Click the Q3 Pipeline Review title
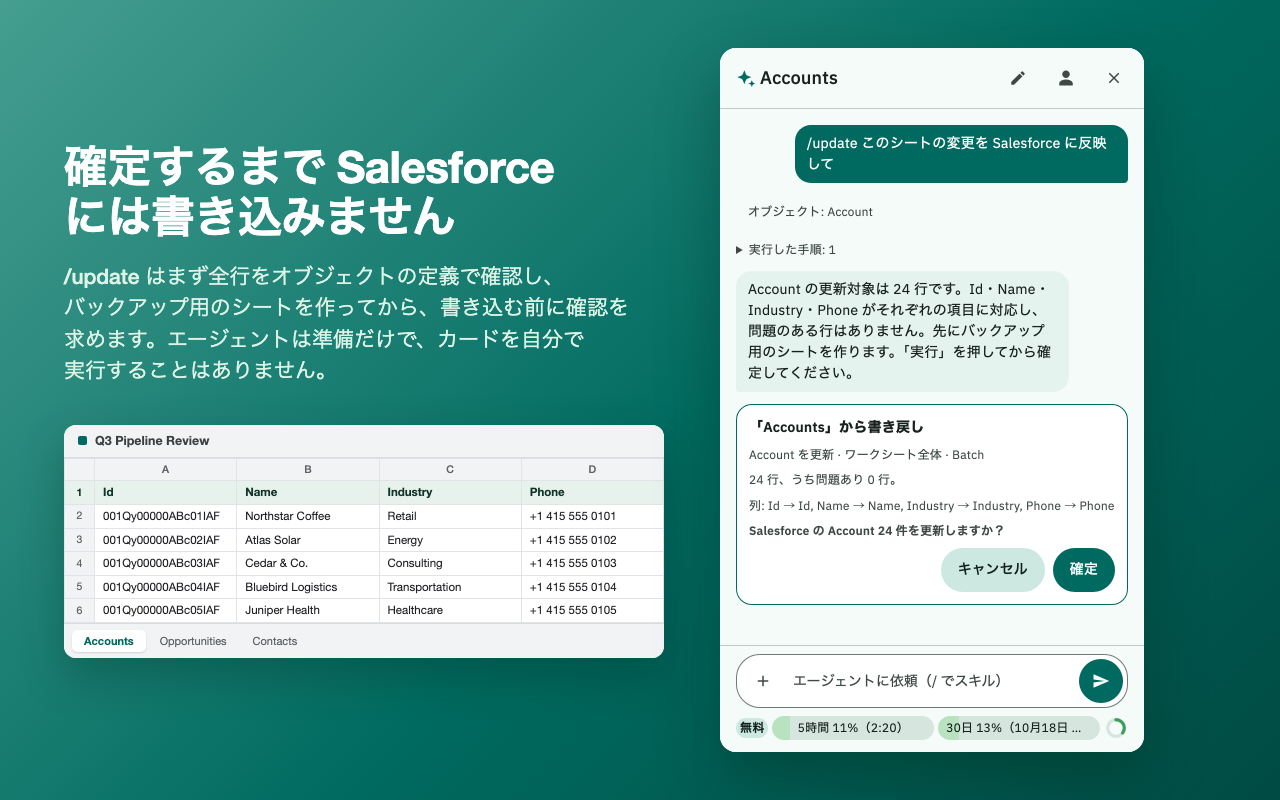Viewport: 1280px width, 800px height. (x=152, y=441)
